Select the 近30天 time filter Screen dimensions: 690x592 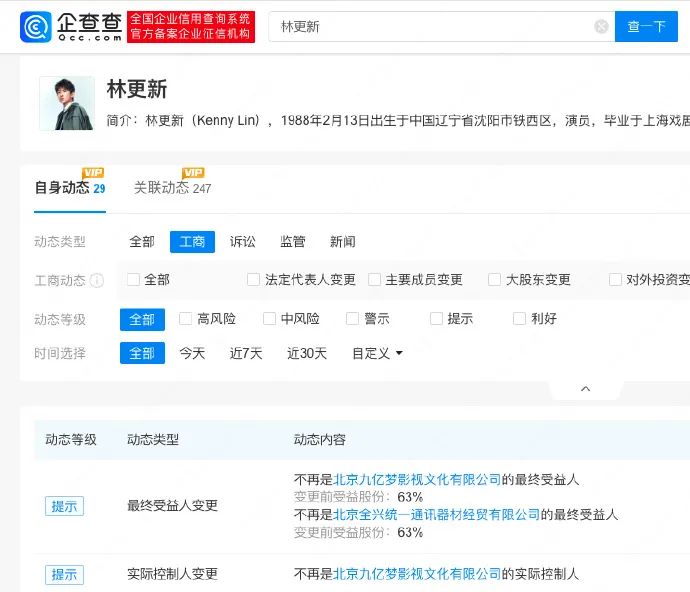coord(307,353)
